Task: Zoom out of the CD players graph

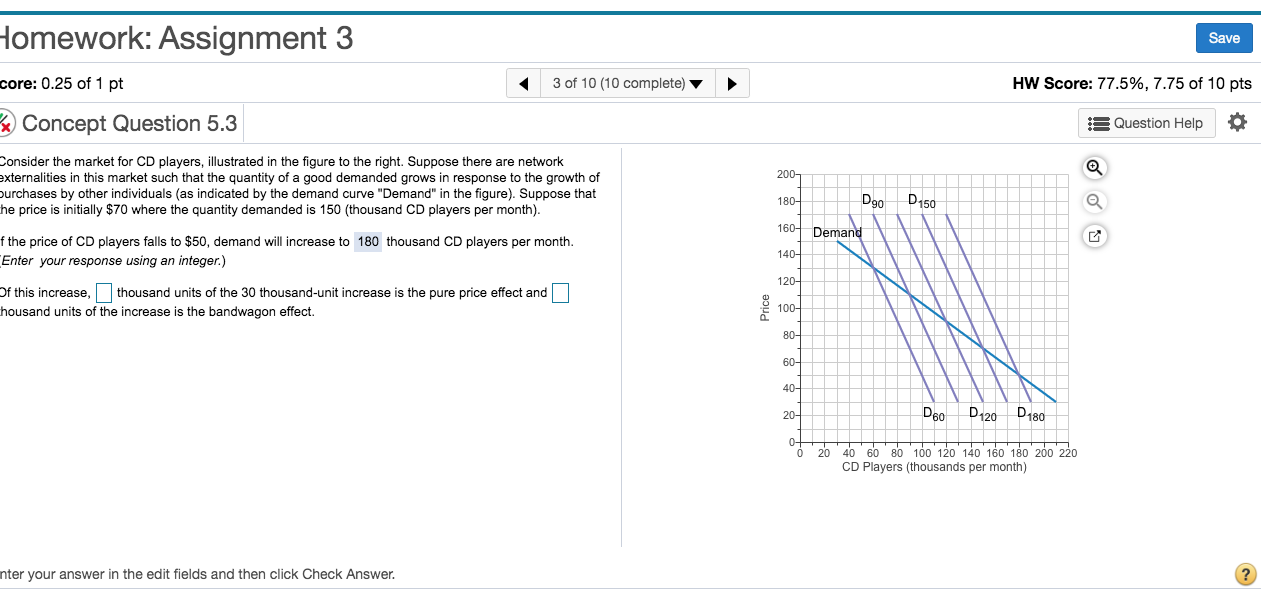Action: [x=1094, y=202]
